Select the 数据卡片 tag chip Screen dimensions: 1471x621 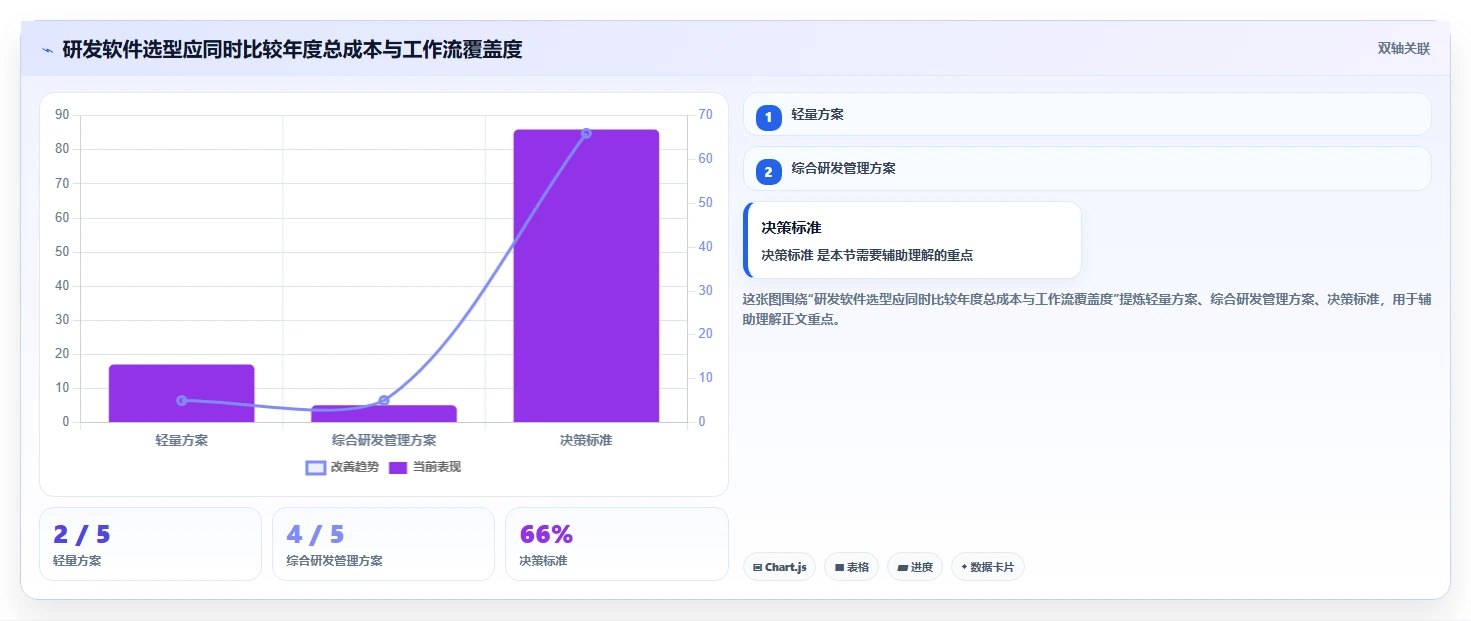pyautogui.click(x=988, y=567)
